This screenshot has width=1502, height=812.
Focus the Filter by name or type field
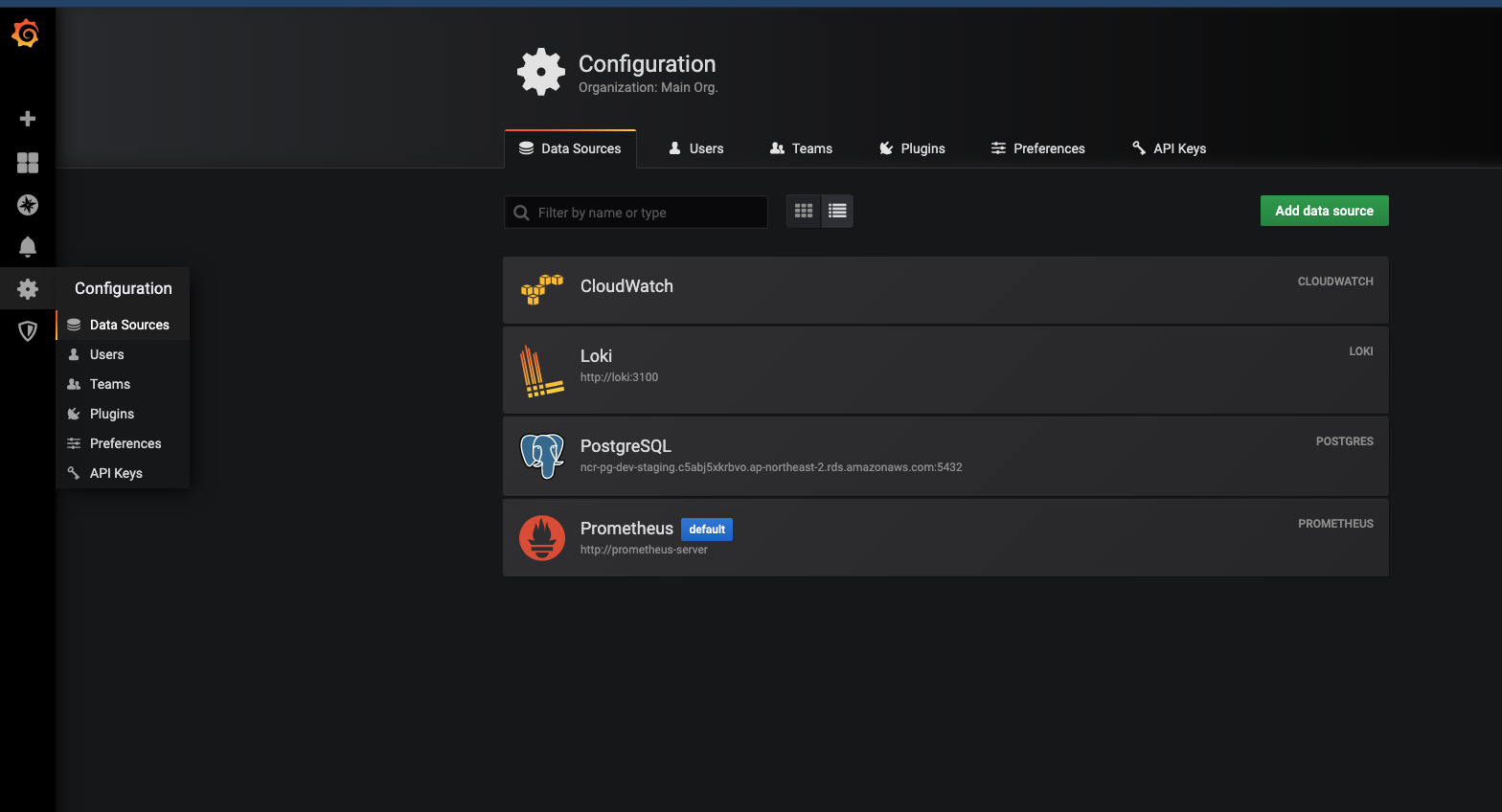coord(636,213)
